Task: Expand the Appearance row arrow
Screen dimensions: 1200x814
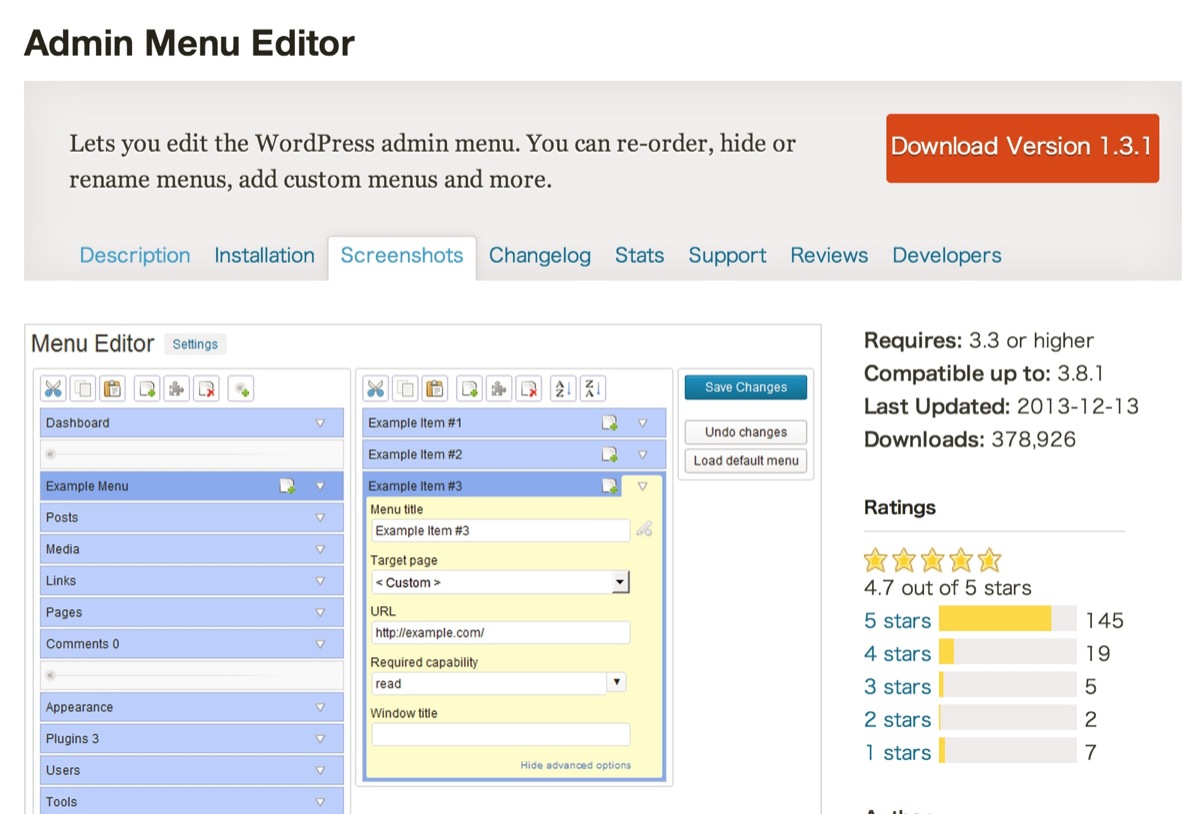Action: point(321,707)
